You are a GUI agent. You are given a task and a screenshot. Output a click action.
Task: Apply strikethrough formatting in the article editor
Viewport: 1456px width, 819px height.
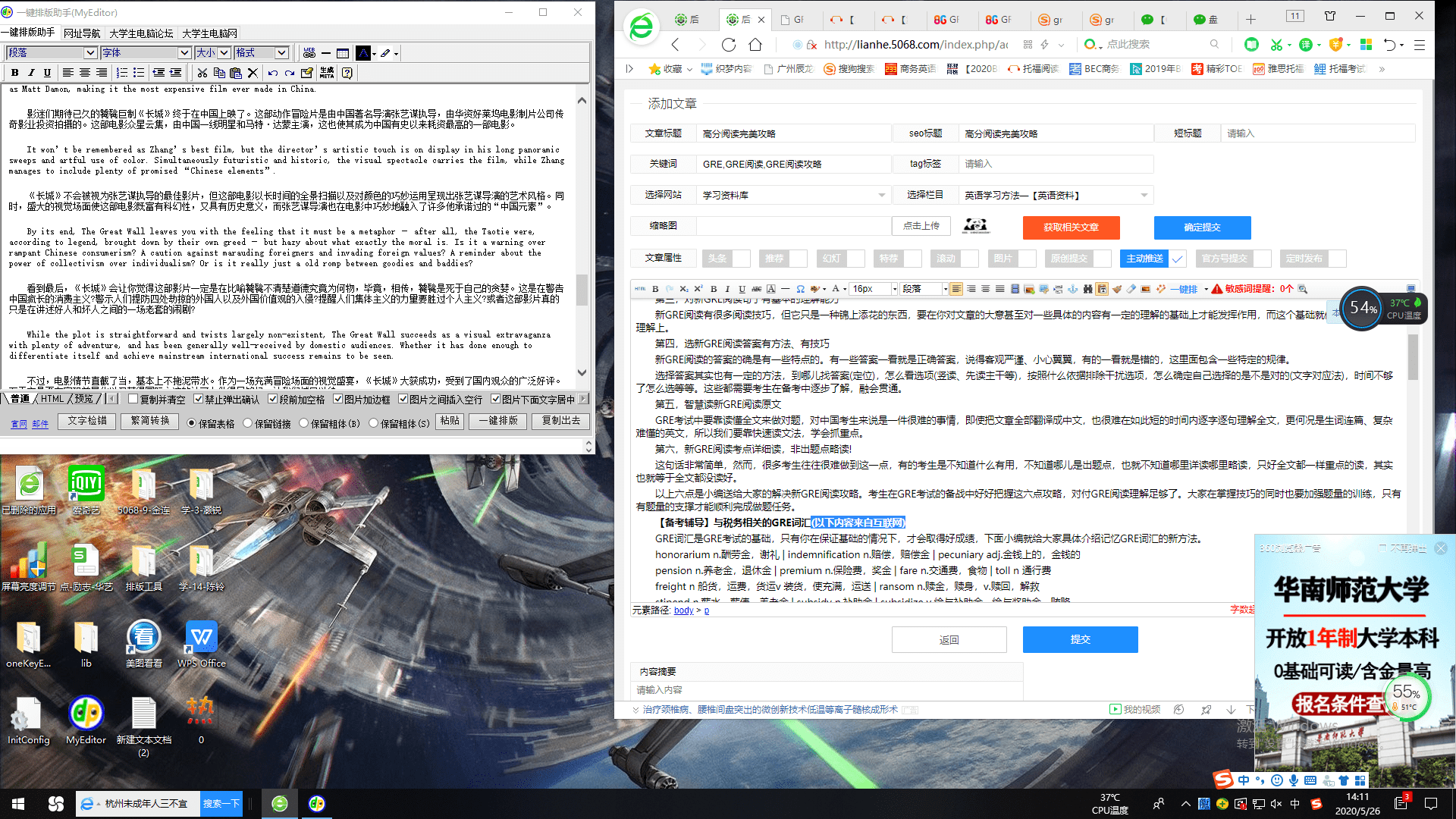click(755, 289)
